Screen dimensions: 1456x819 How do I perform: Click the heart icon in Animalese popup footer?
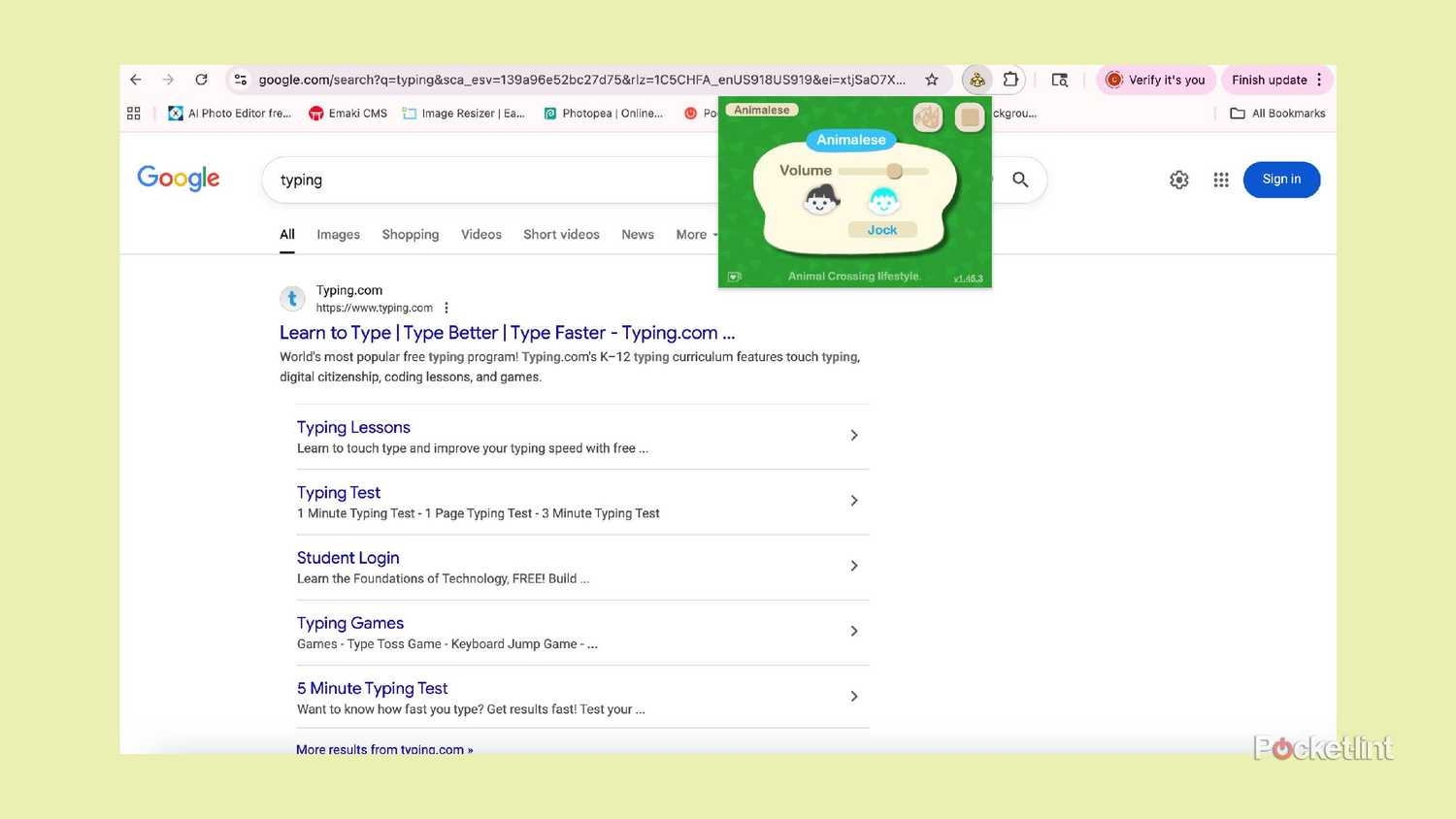tap(735, 276)
